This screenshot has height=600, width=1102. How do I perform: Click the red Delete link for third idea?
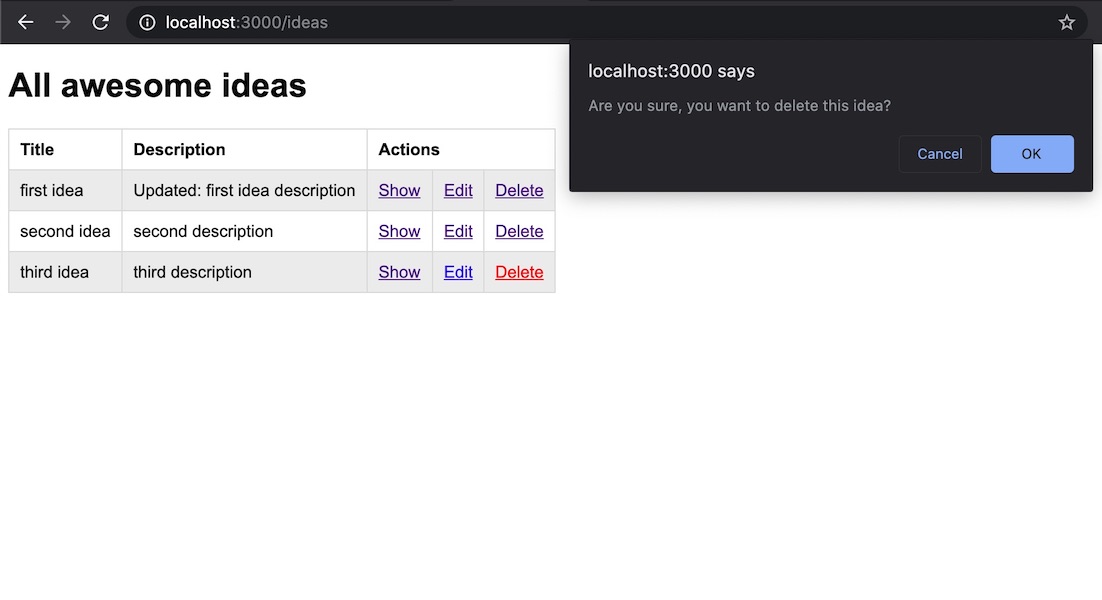tap(519, 272)
